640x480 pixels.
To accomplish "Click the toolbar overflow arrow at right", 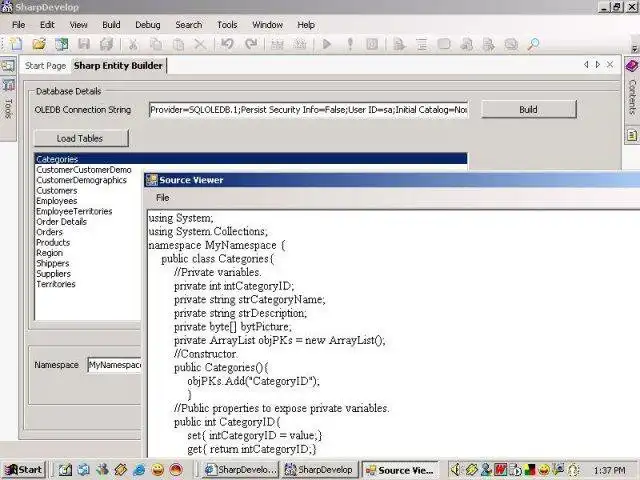I will (635, 49).
